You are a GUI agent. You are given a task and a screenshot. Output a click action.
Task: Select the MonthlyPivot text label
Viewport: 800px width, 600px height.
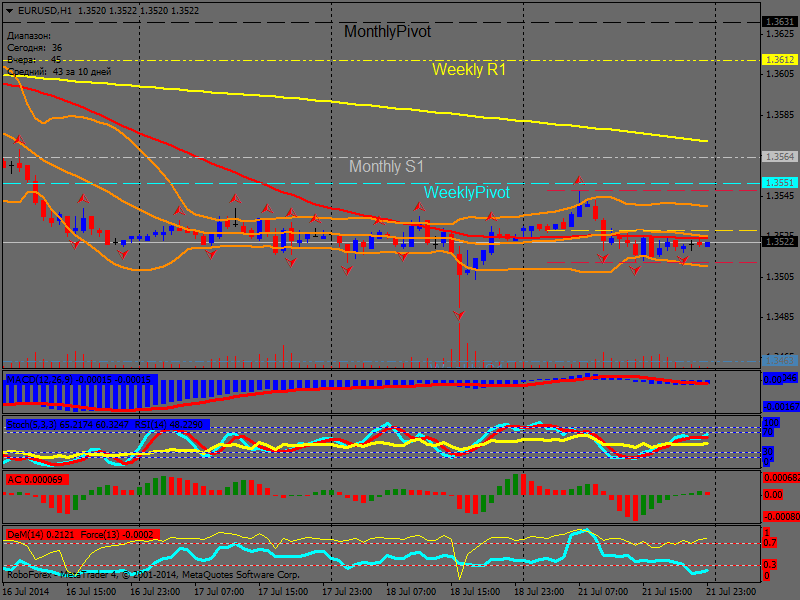pos(387,32)
